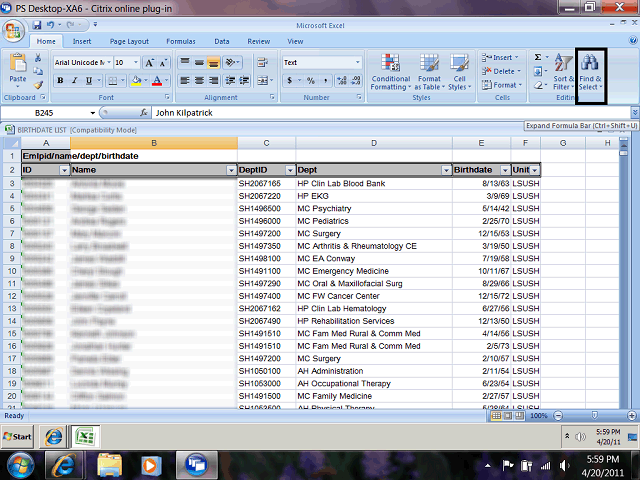Toggle Italic formatting in the Font group
Viewport: 640px width, 480px height.
(74, 80)
